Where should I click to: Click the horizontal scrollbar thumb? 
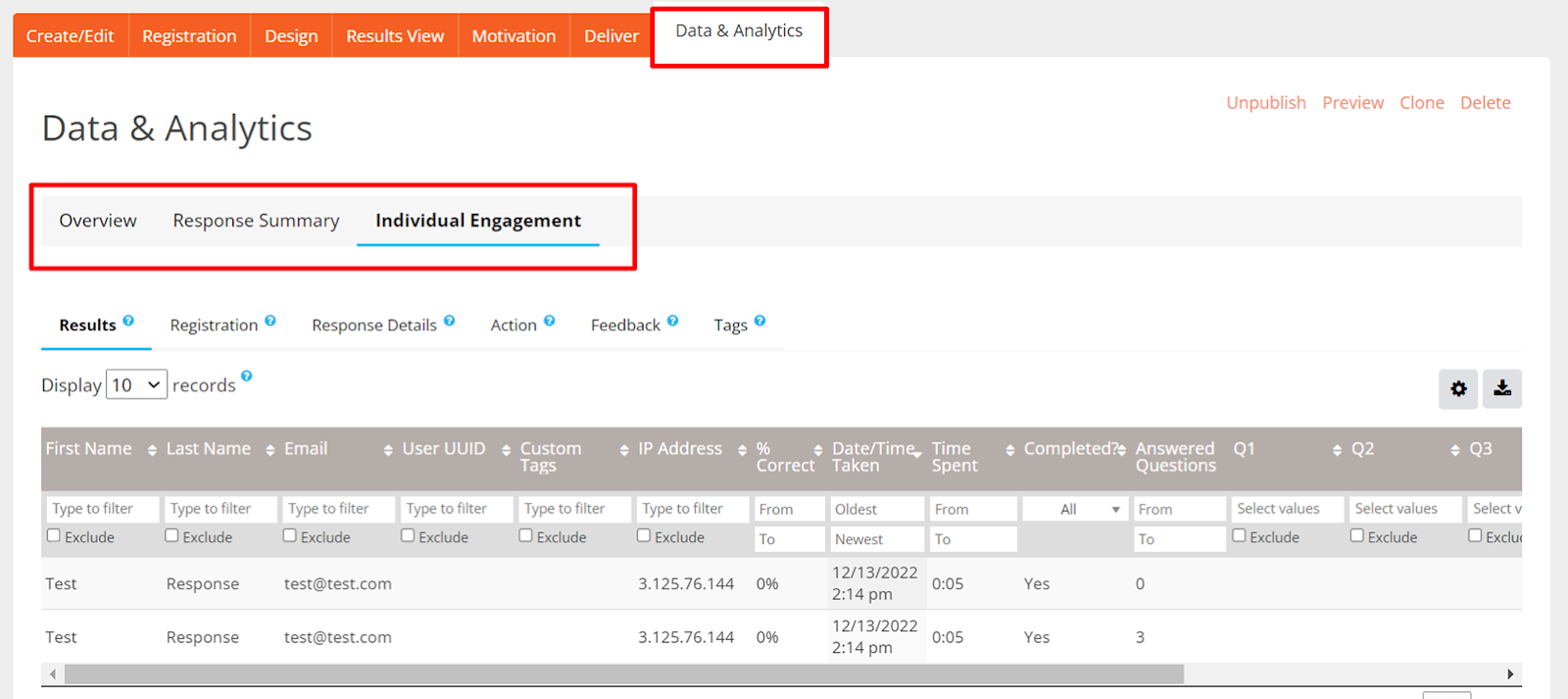coord(623,674)
